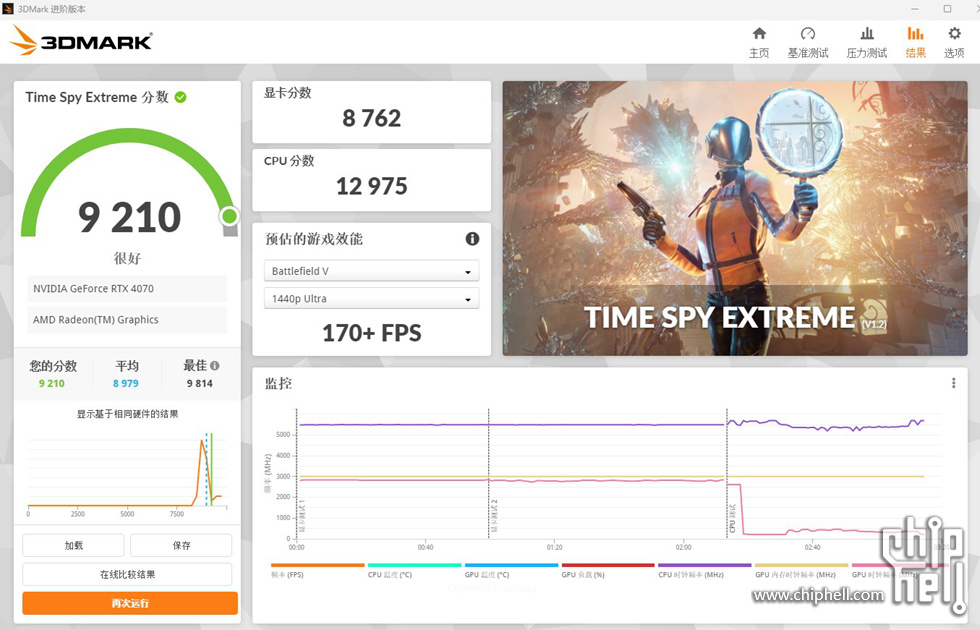
Task: Toggle the yellow GPU 内存时钟频率 legend swatch
Action: (x=801, y=565)
